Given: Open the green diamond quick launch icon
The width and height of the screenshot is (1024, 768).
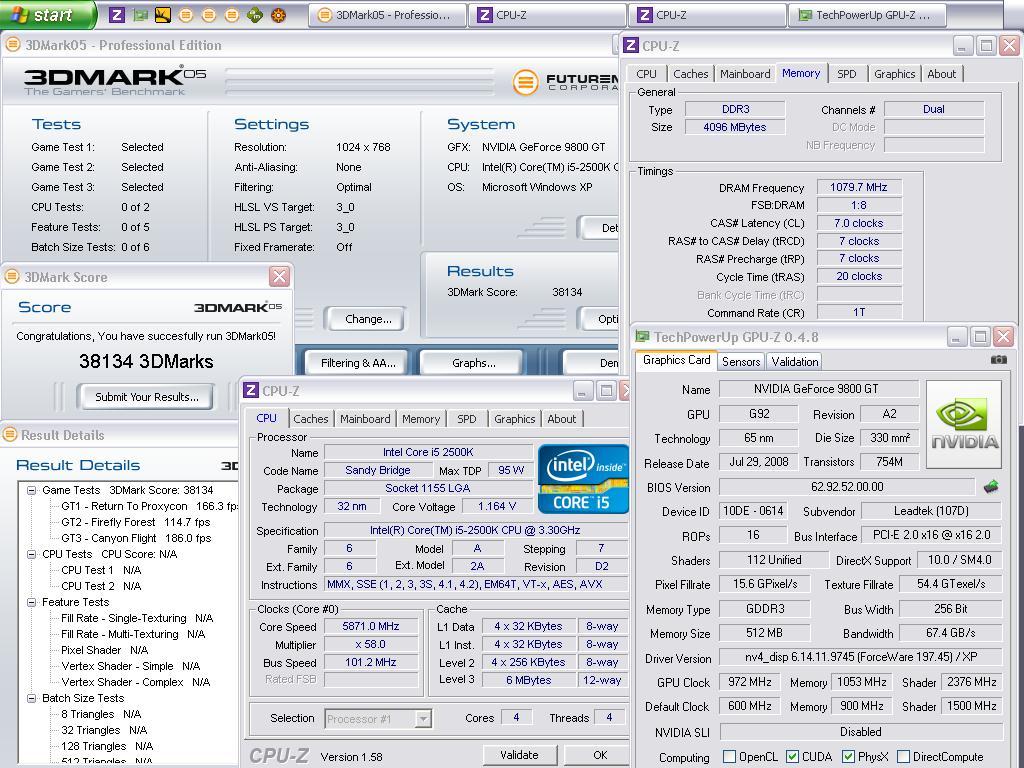Looking at the screenshot, I should (255, 14).
